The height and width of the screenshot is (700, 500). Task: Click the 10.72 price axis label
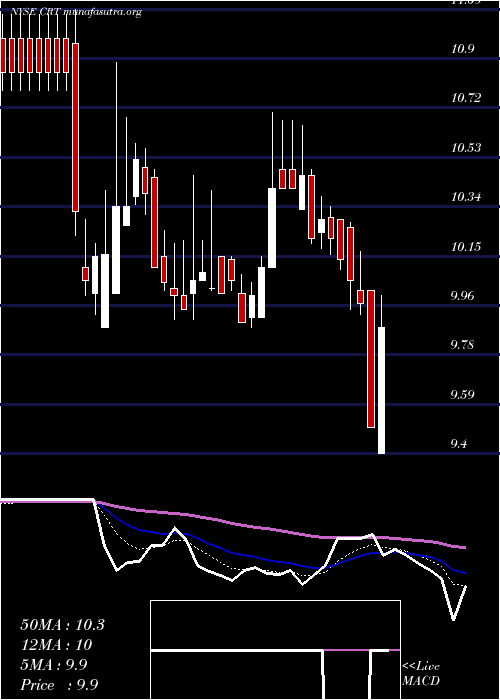point(467,98)
